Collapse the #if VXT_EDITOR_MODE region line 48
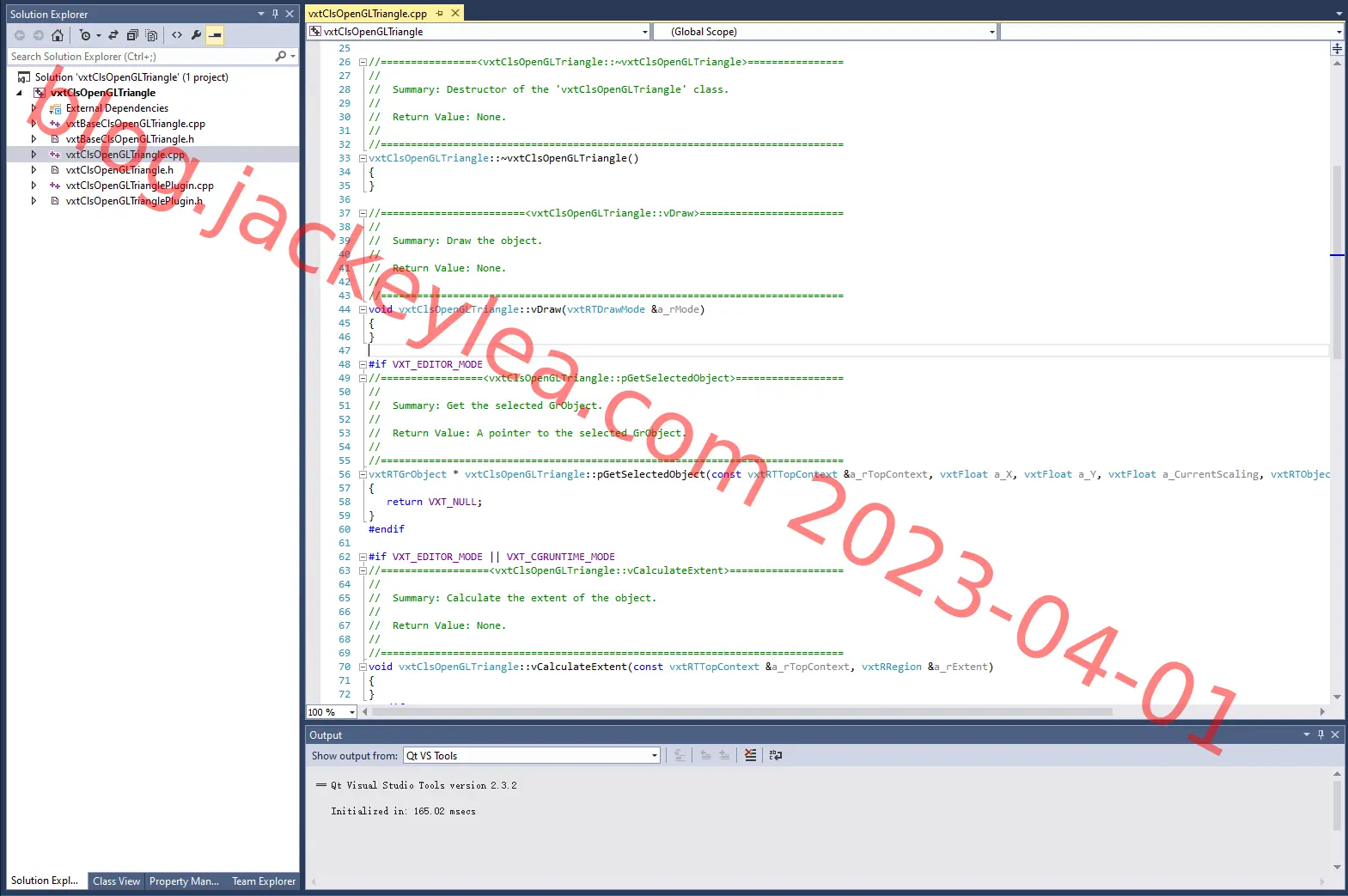This screenshot has width=1348, height=896. (363, 364)
